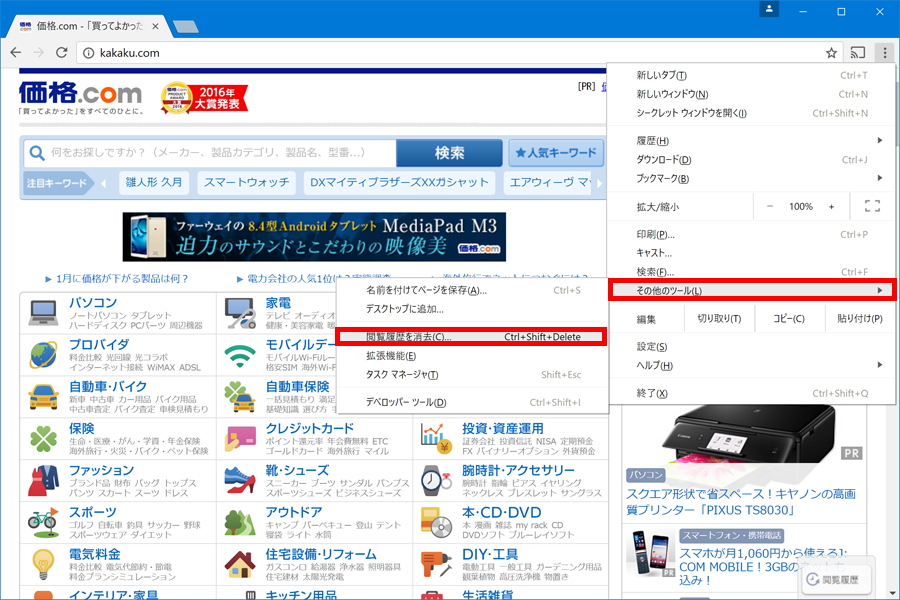Click the new tab button
This screenshot has width=900, height=600.
pyautogui.click(x=185, y=26)
